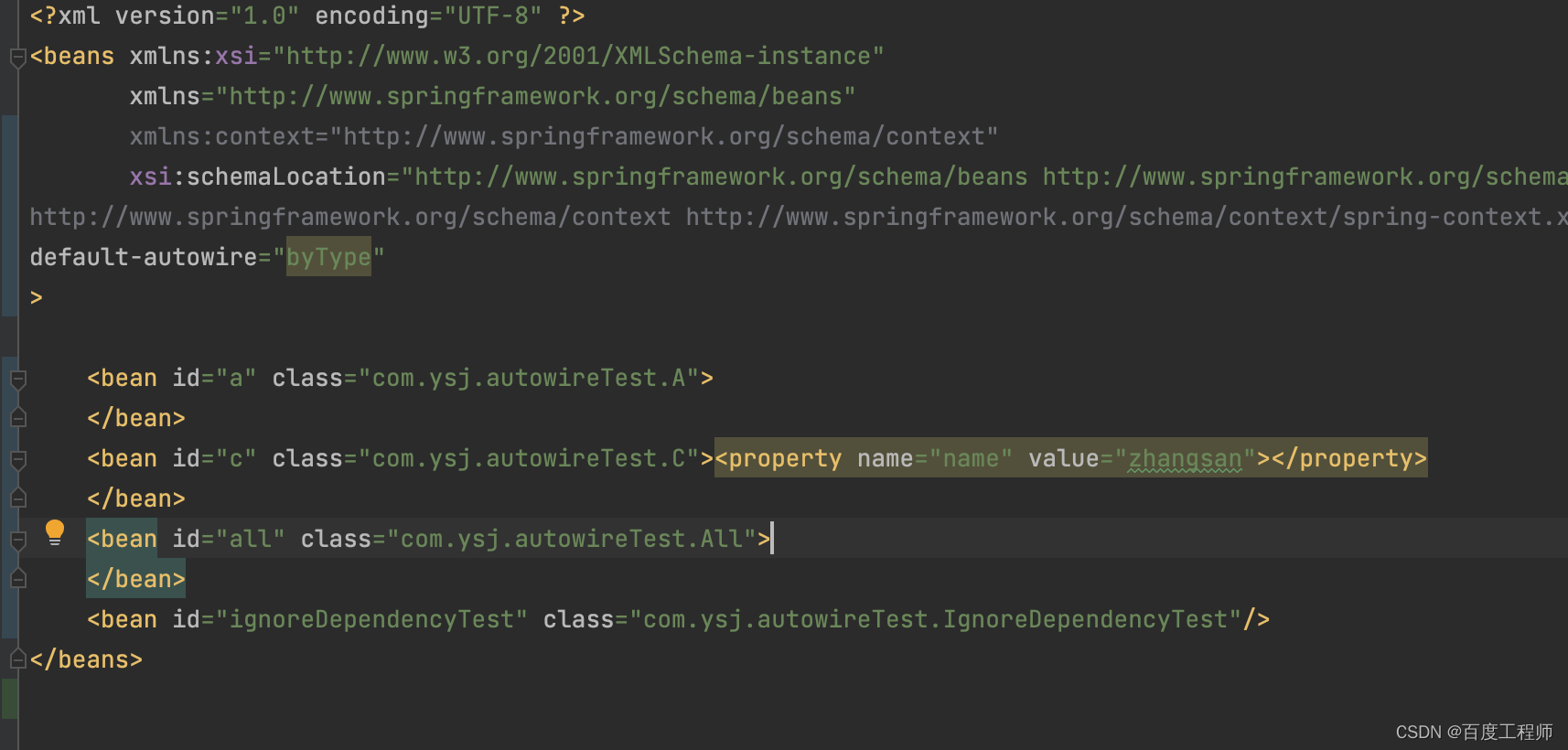Click the XMLSchema-instance namespace URL

[x=578, y=56]
